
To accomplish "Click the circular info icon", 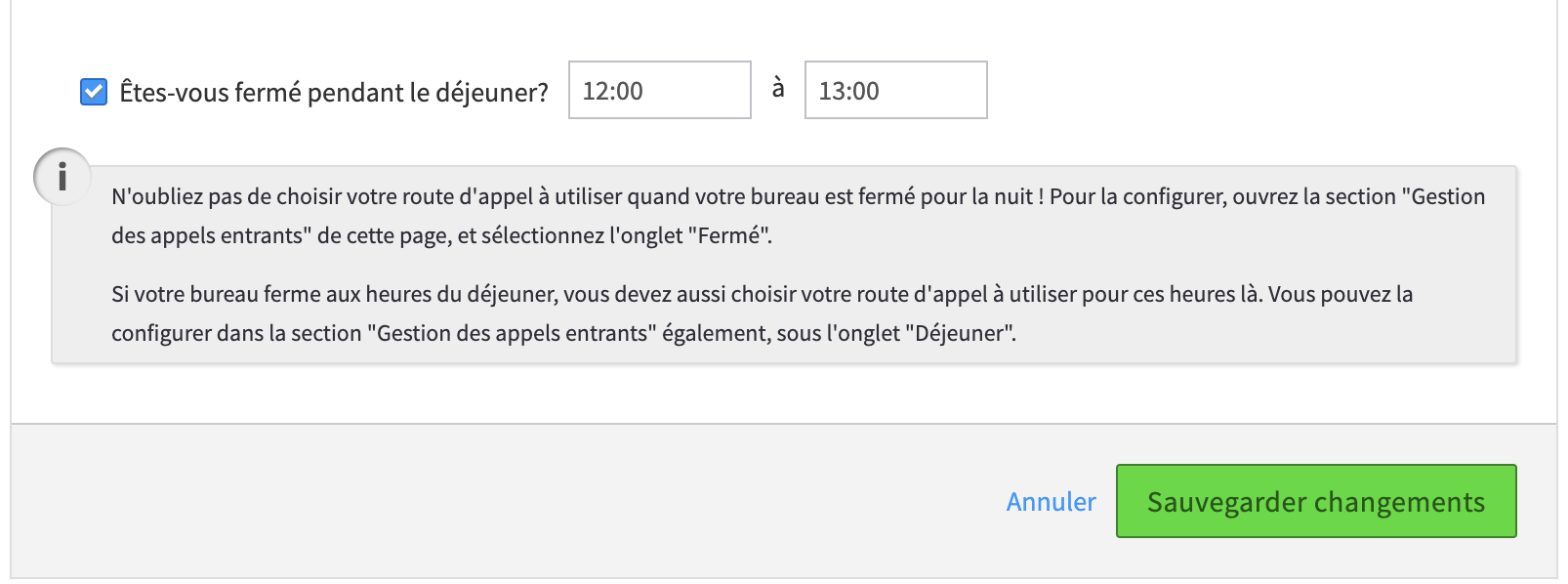I will pos(62,177).
